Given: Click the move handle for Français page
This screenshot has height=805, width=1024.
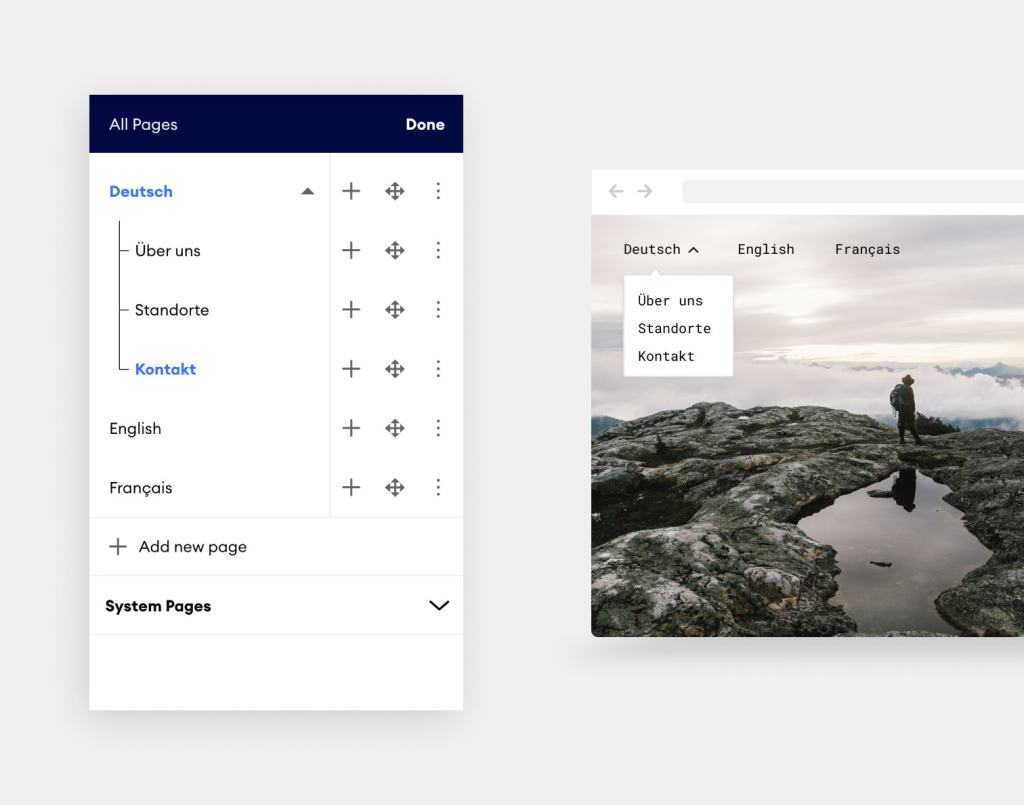Looking at the screenshot, I should [x=395, y=487].
